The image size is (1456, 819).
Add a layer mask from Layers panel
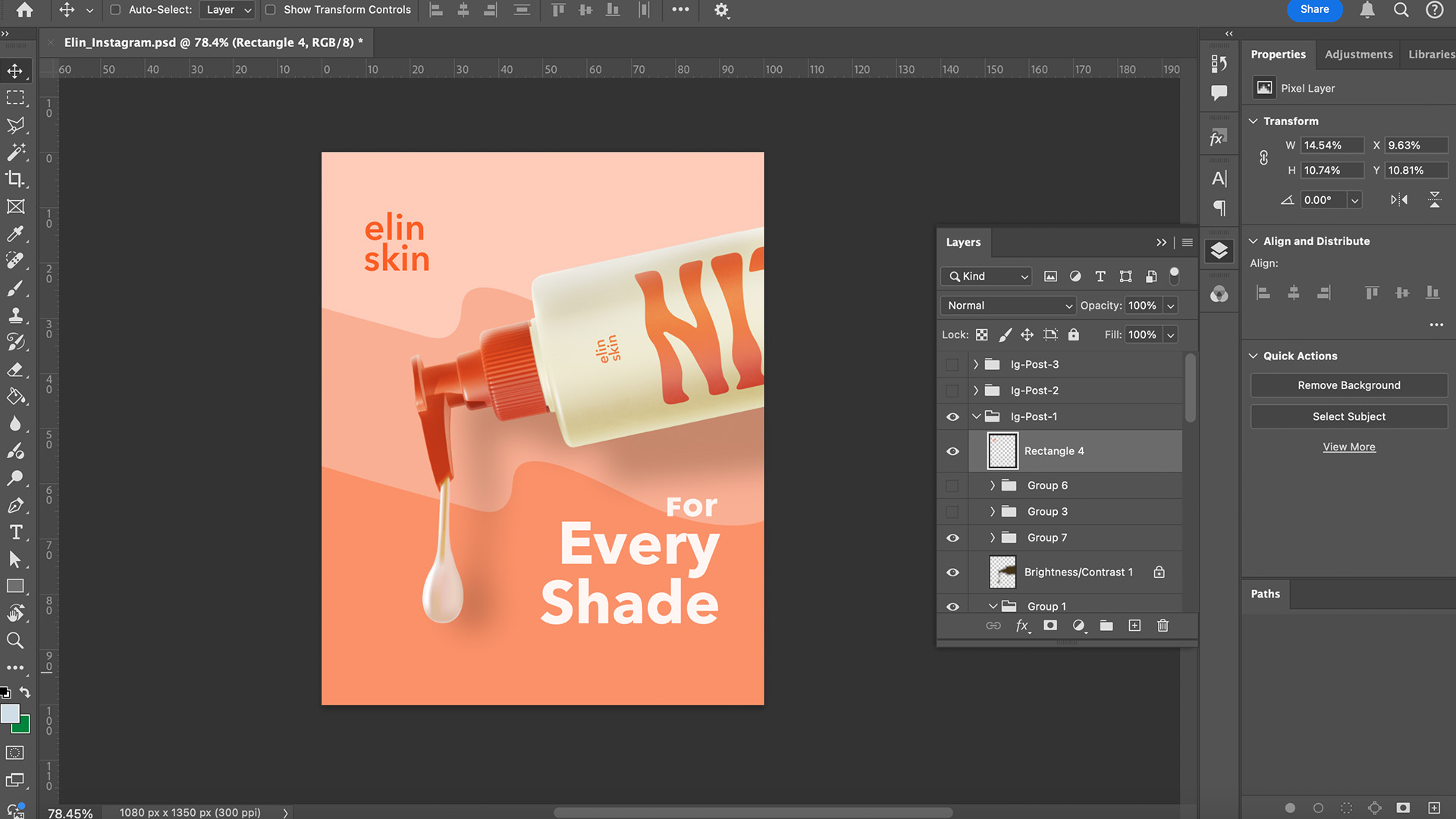tap(1050, 626)
